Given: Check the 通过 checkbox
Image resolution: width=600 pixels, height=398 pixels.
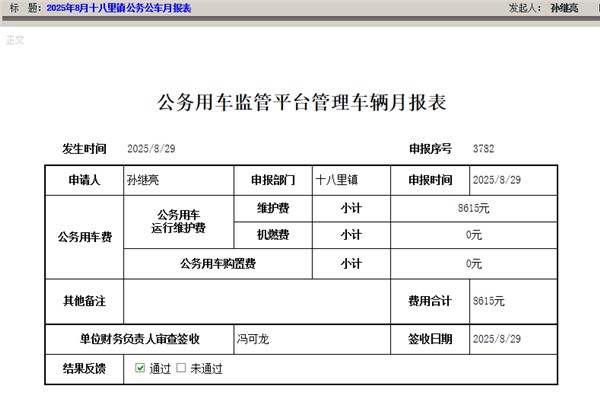Looking at the screenshot, I should point(140,368).
